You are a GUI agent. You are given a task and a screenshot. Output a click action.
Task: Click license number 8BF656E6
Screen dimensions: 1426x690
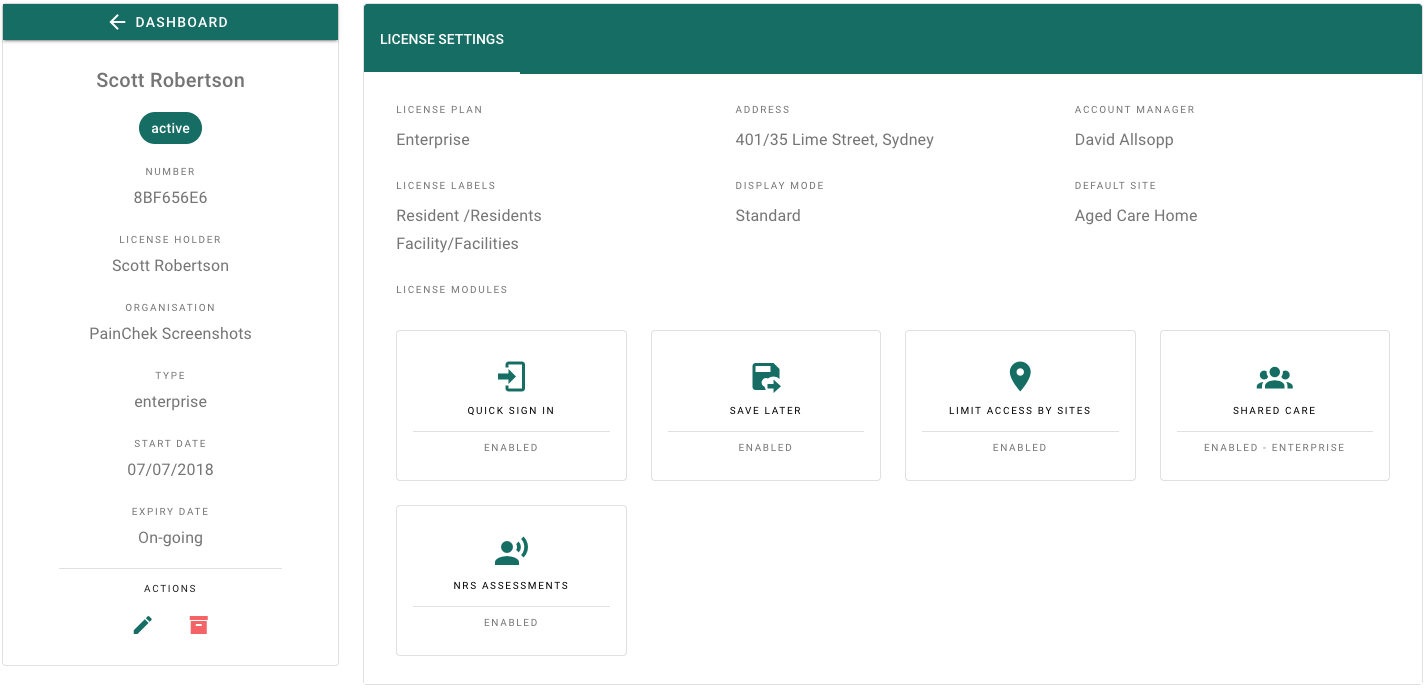(x=170, y=198)
